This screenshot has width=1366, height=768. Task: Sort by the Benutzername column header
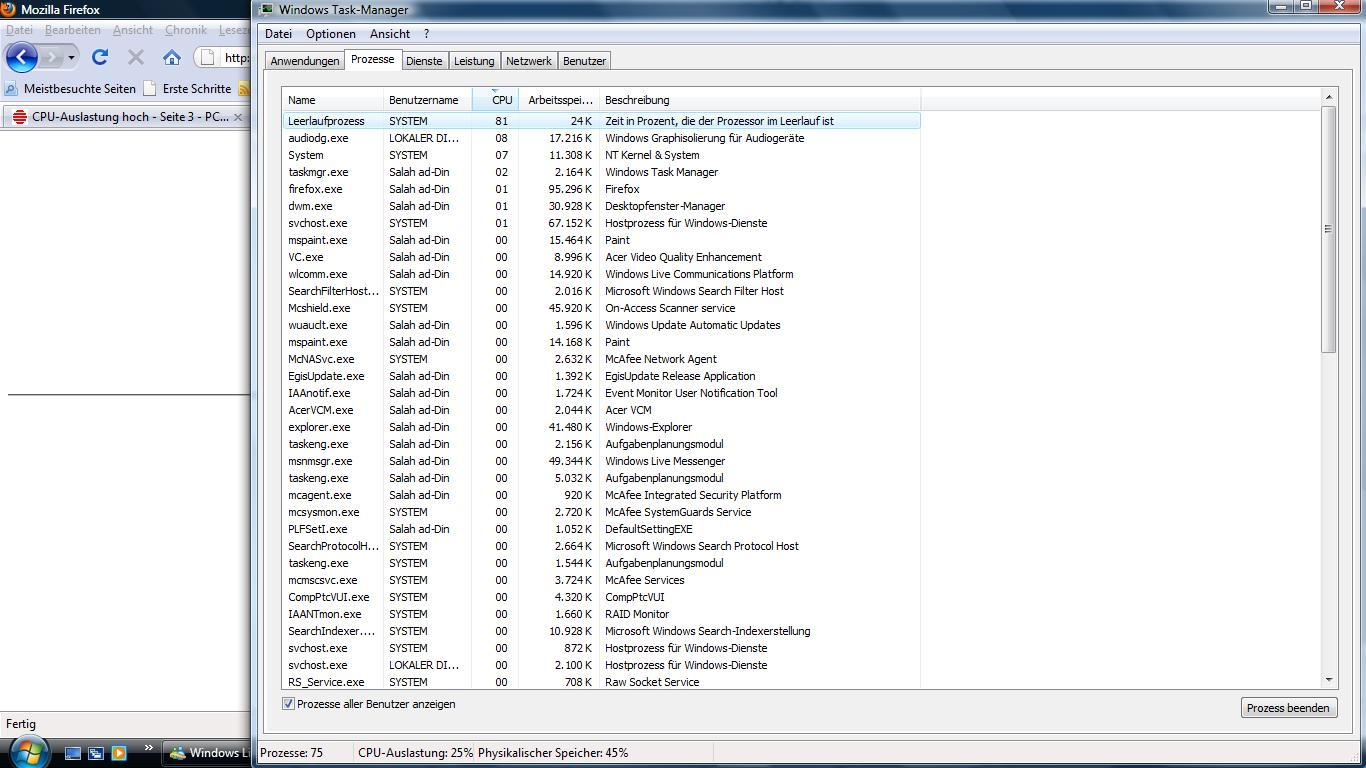427,100
